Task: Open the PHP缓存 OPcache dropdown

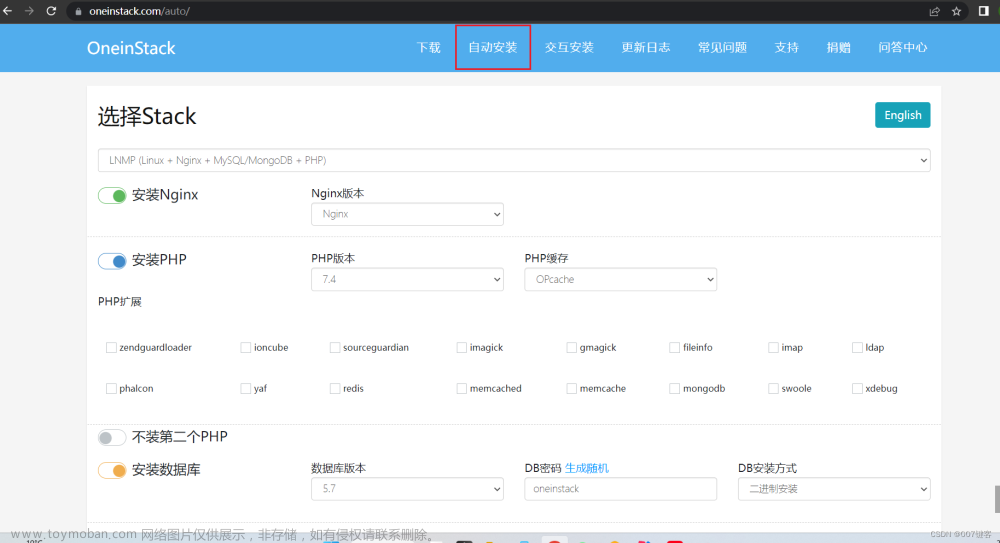Action: coord(621,279)
